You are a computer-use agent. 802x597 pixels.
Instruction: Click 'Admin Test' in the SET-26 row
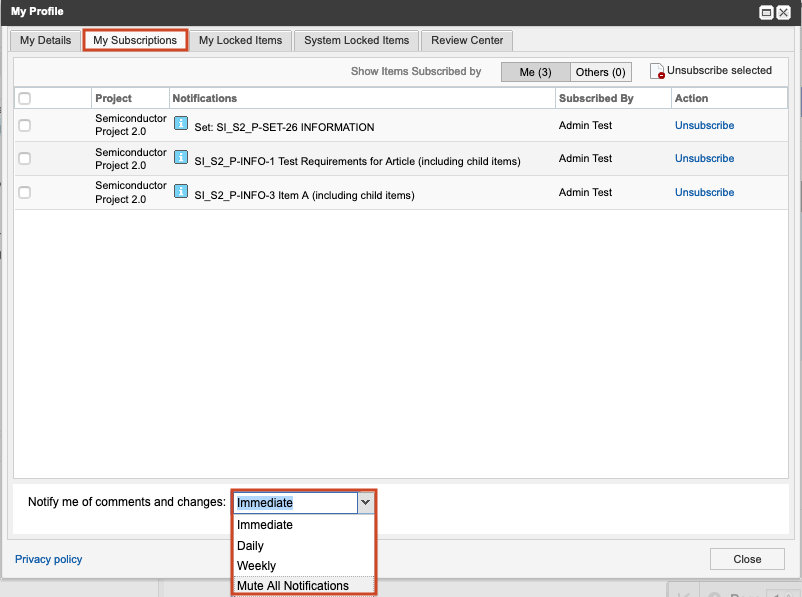coord(585,125)
